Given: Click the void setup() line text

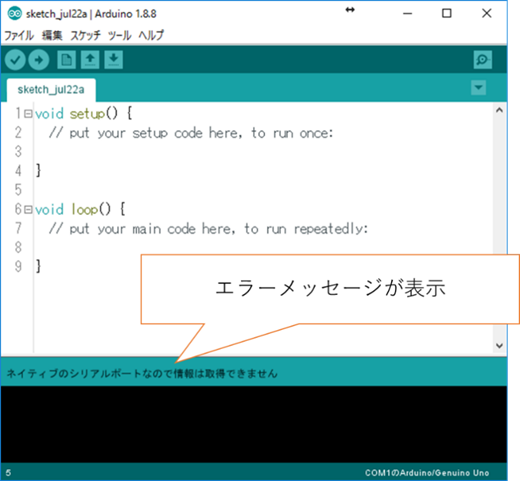Looking at the screenshot, I should point(84,114).
